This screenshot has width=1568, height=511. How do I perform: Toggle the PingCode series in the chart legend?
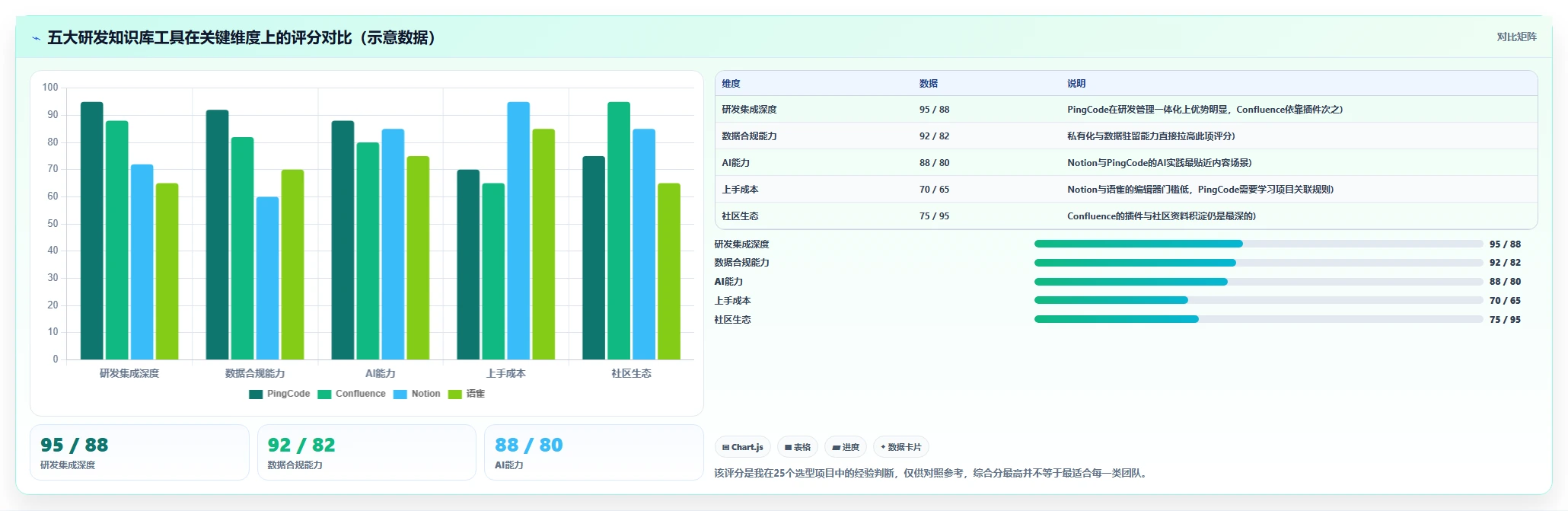pos(279,394)
